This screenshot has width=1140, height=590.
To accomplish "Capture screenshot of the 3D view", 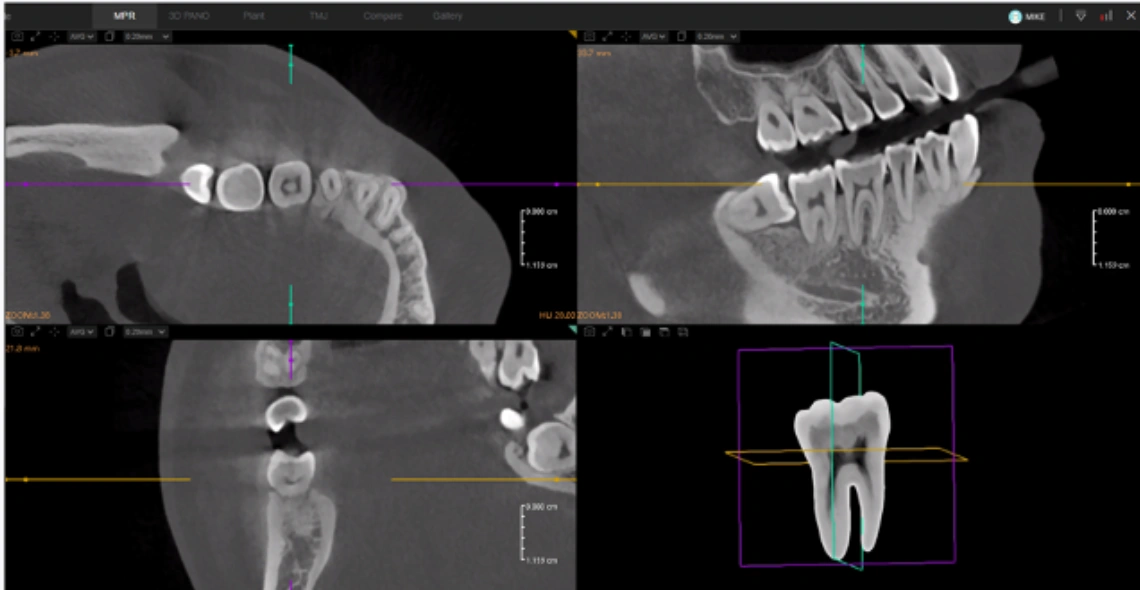I will click(589, 331).
